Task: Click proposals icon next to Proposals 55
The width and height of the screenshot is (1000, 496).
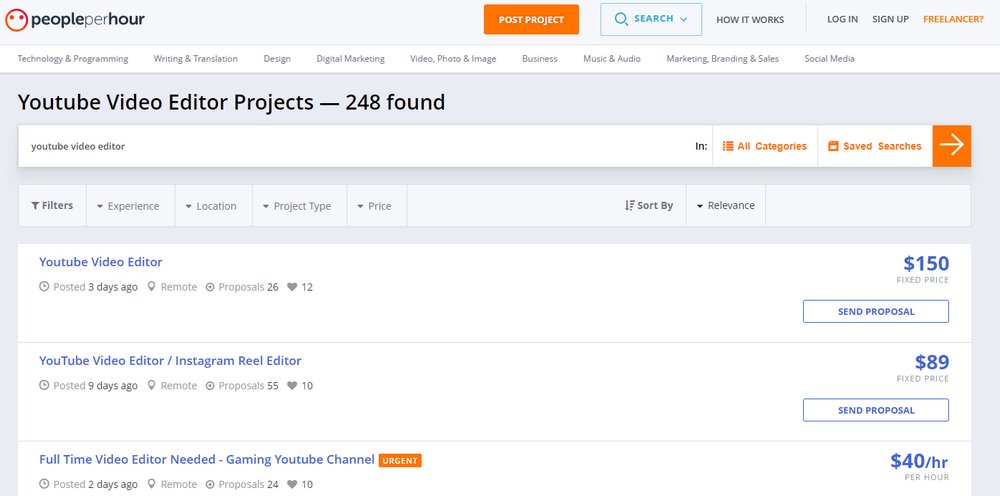Action: tap(210, 386)
